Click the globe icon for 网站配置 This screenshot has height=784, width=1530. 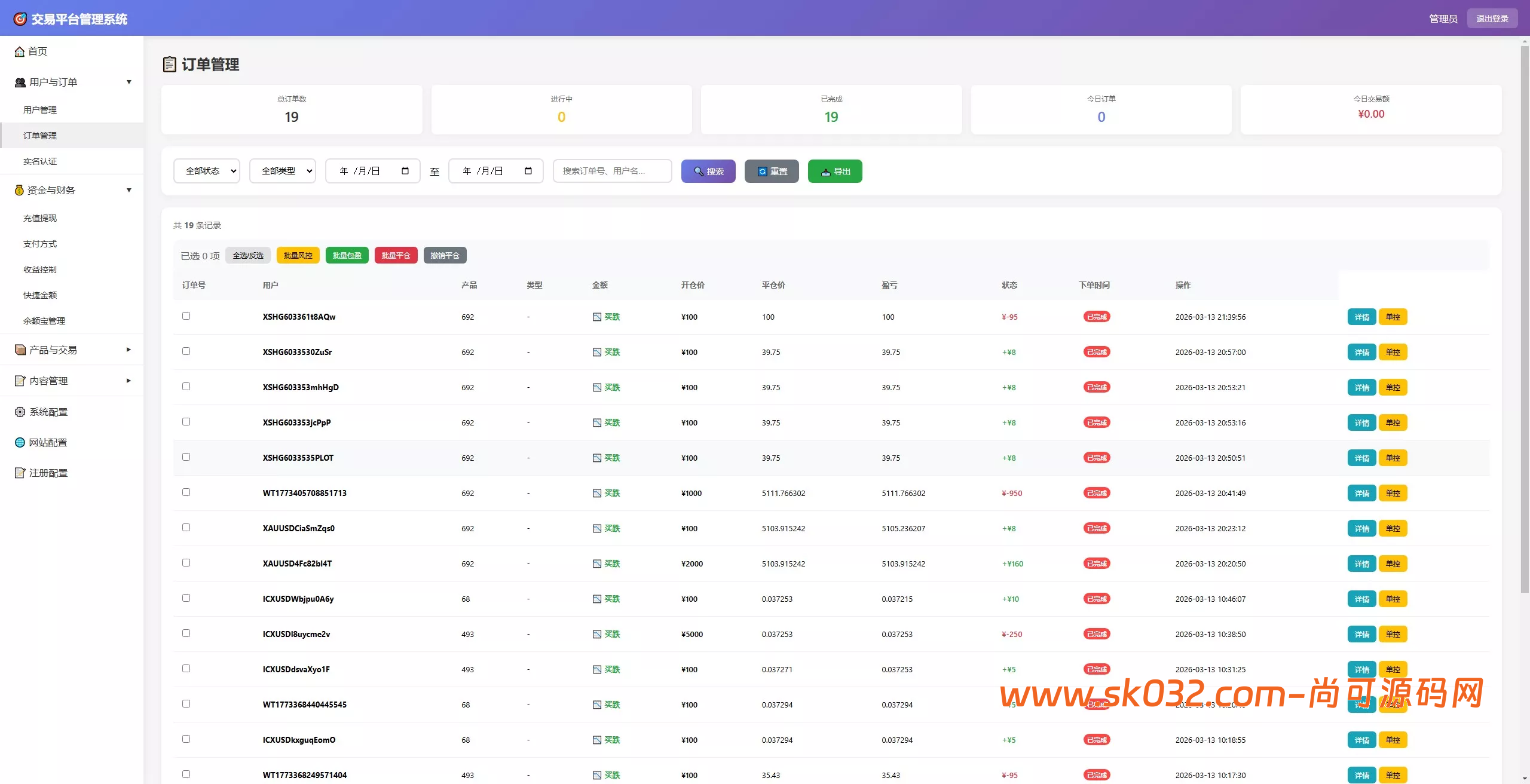pos(20,443)
